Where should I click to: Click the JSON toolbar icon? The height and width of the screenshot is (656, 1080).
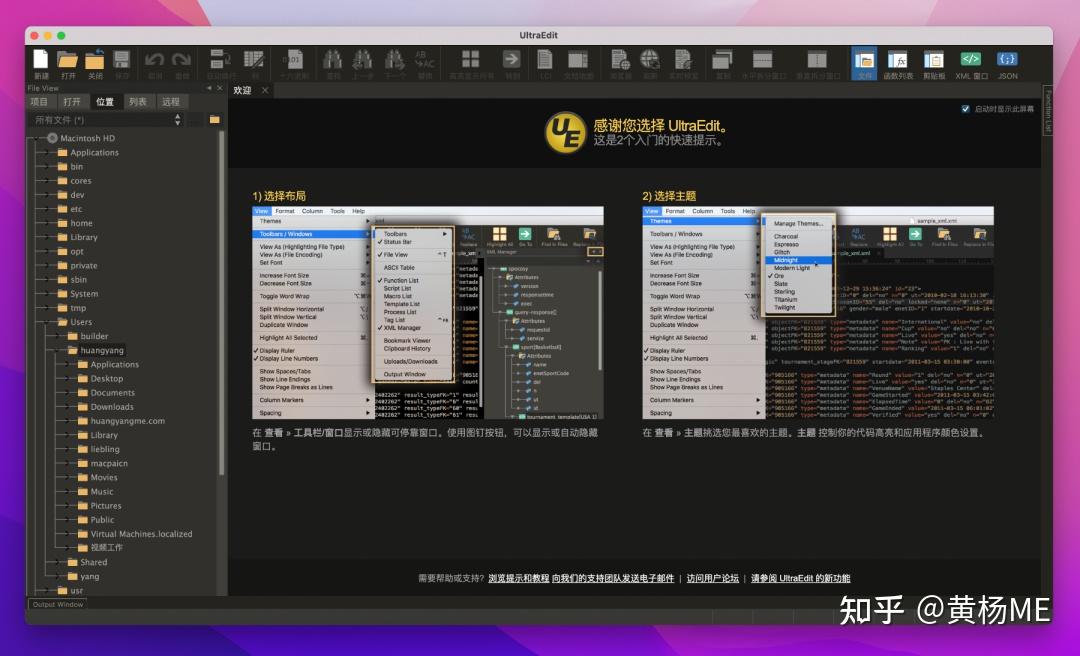pyautogui.click(x=1006, y=60)
